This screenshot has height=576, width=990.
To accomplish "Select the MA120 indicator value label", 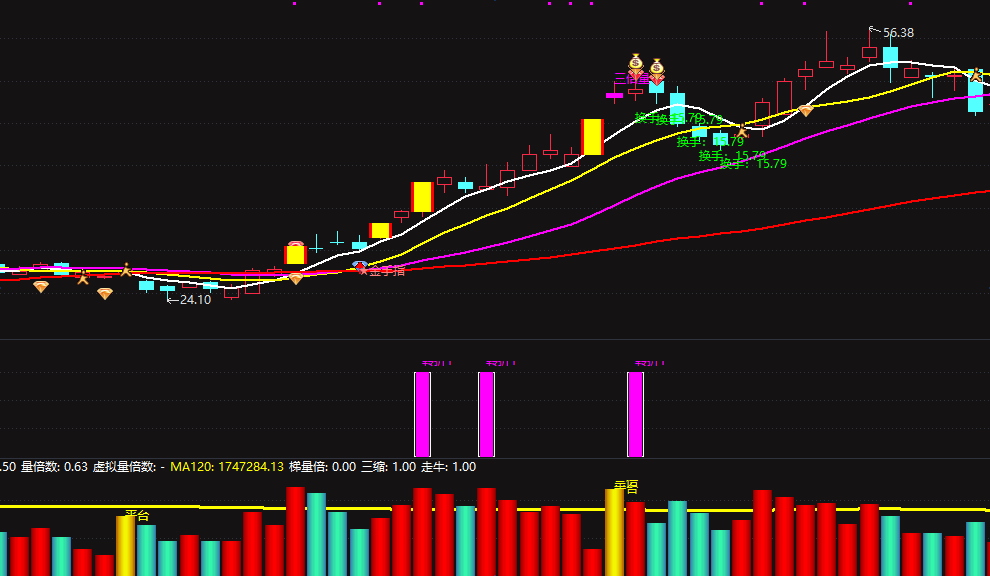I will point(227,467).
